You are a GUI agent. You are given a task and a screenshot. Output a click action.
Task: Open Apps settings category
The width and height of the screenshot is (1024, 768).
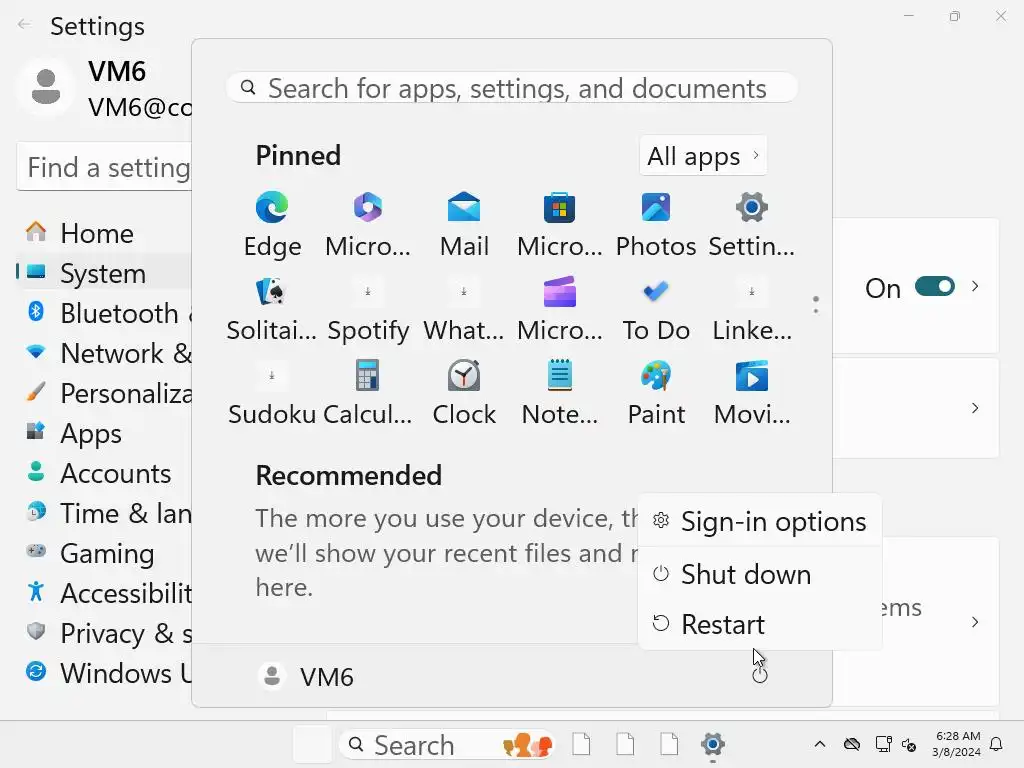click(104, 433)
